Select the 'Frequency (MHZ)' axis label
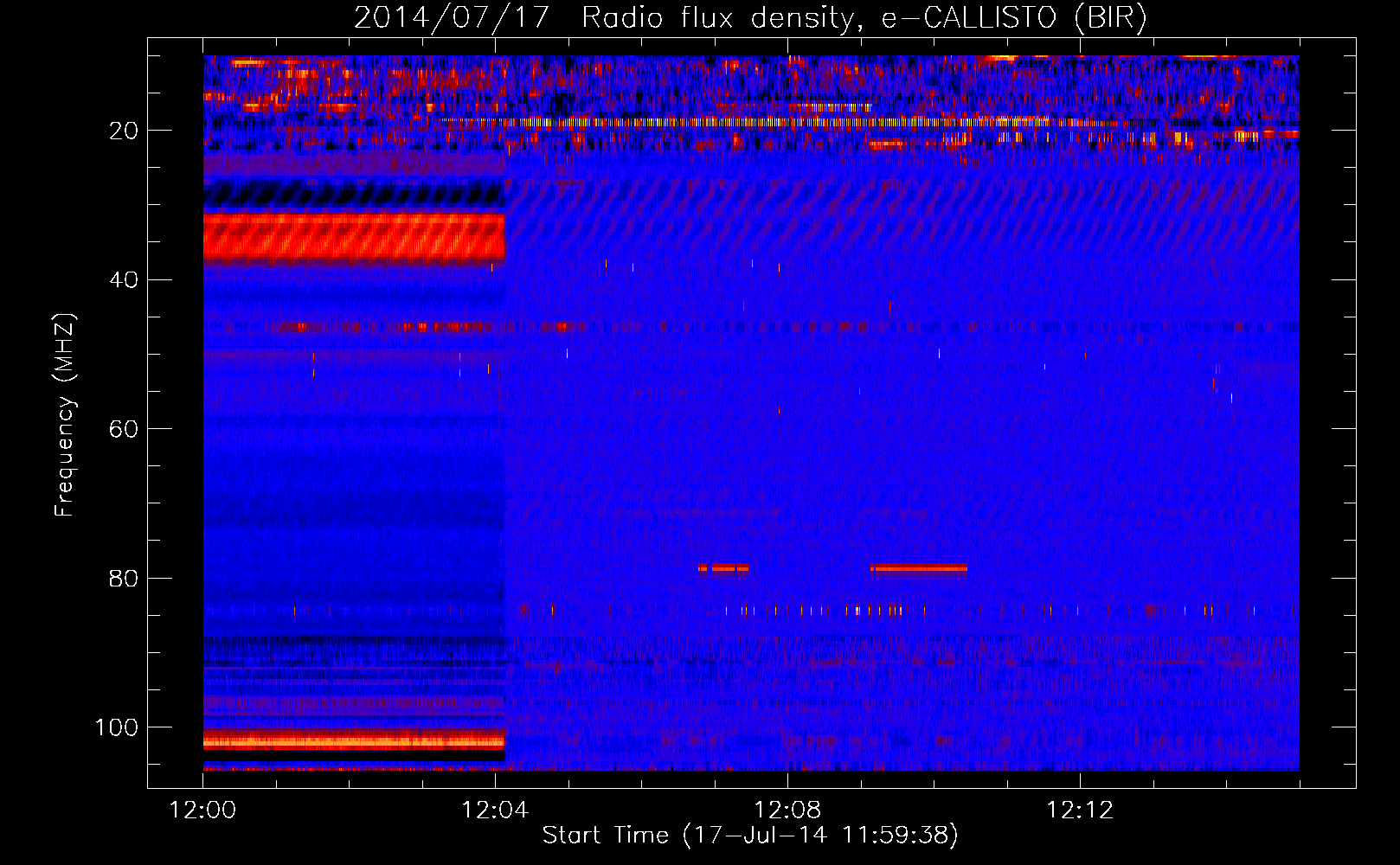 65,415
